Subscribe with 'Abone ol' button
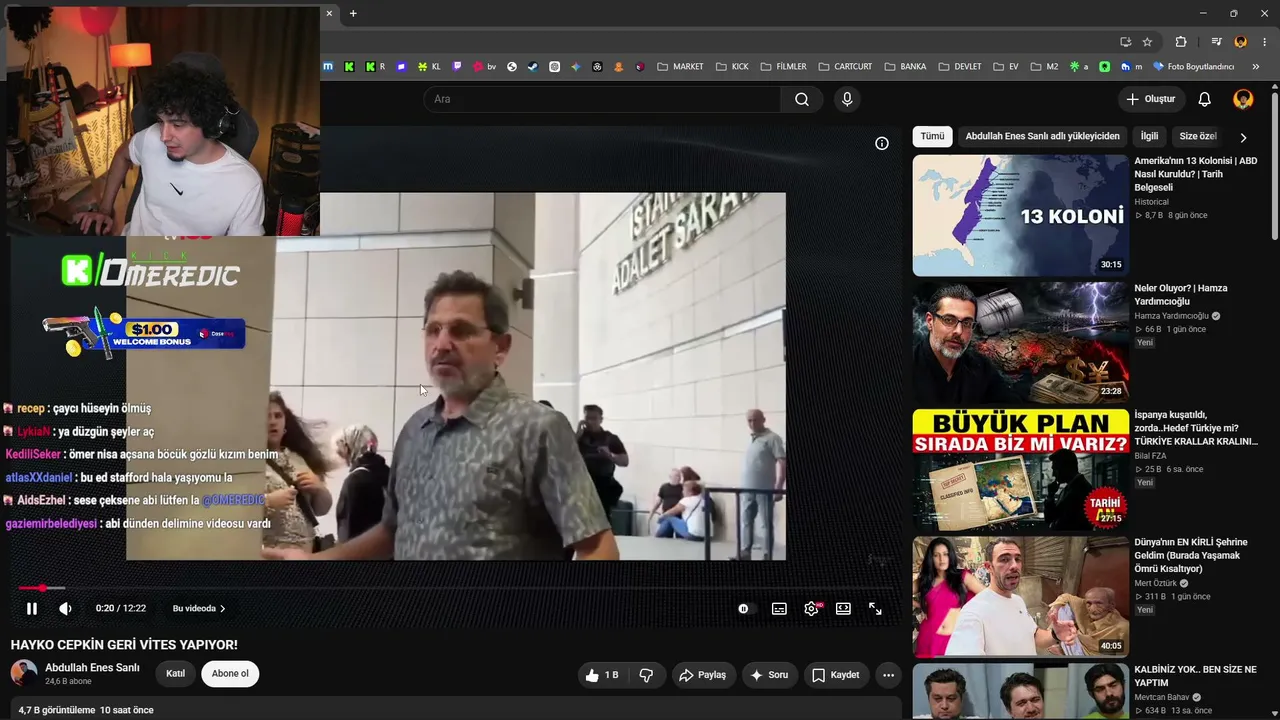 [230, 673]
